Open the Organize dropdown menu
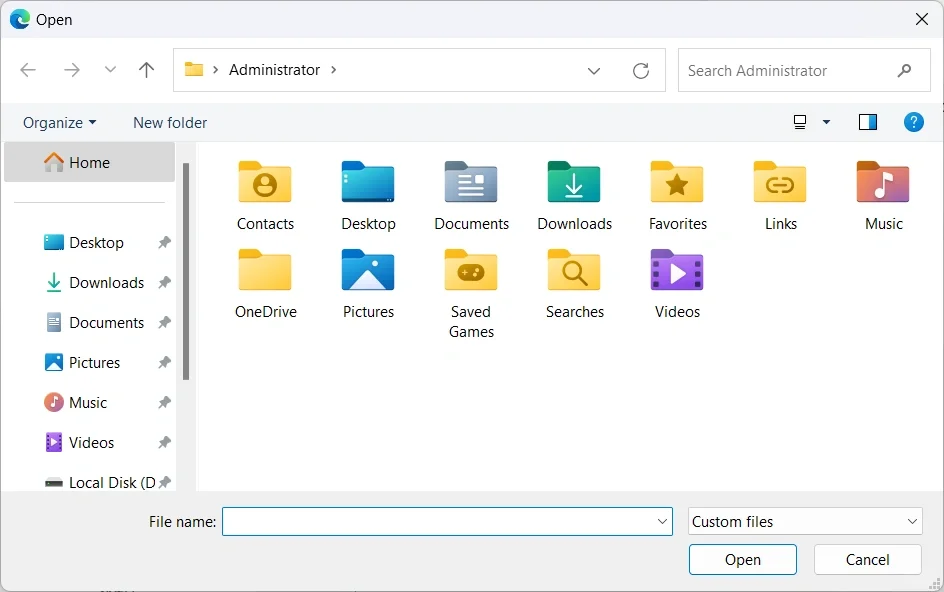The height and width of the screenshot is (592, 944). point(59,122)
